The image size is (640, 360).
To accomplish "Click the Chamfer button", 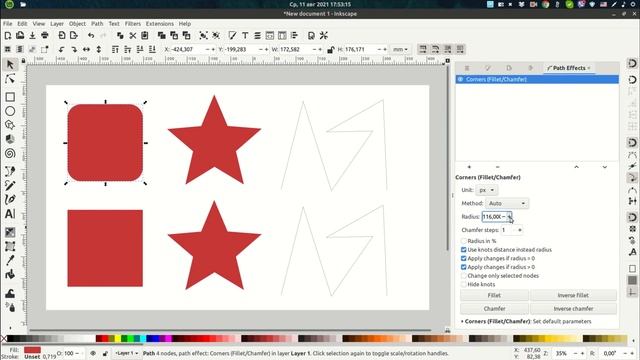I will coord(494,309).
